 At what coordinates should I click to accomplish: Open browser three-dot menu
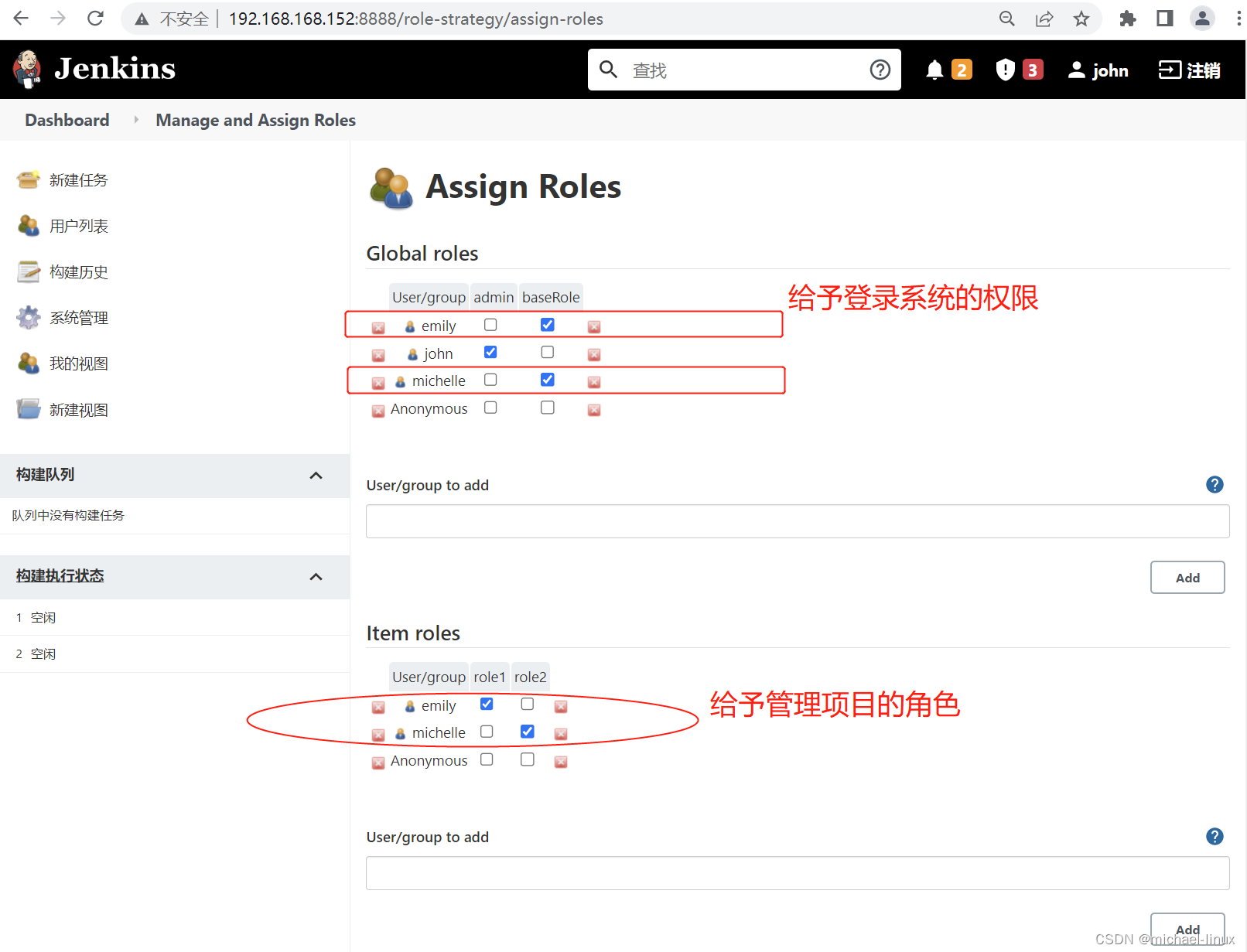click(x=1238, y=19)
